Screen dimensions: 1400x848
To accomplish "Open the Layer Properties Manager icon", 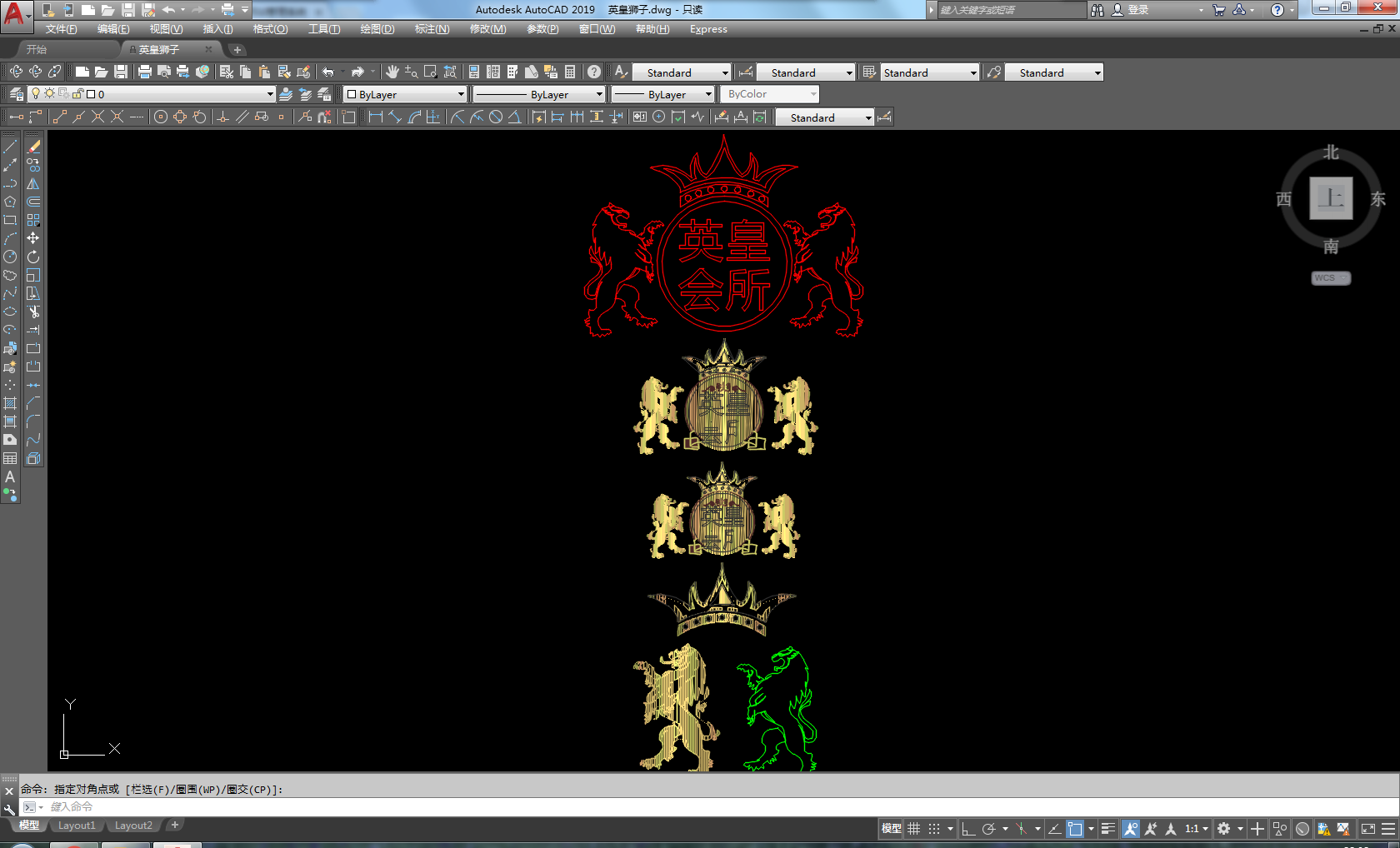I will [x=16, y=94].
